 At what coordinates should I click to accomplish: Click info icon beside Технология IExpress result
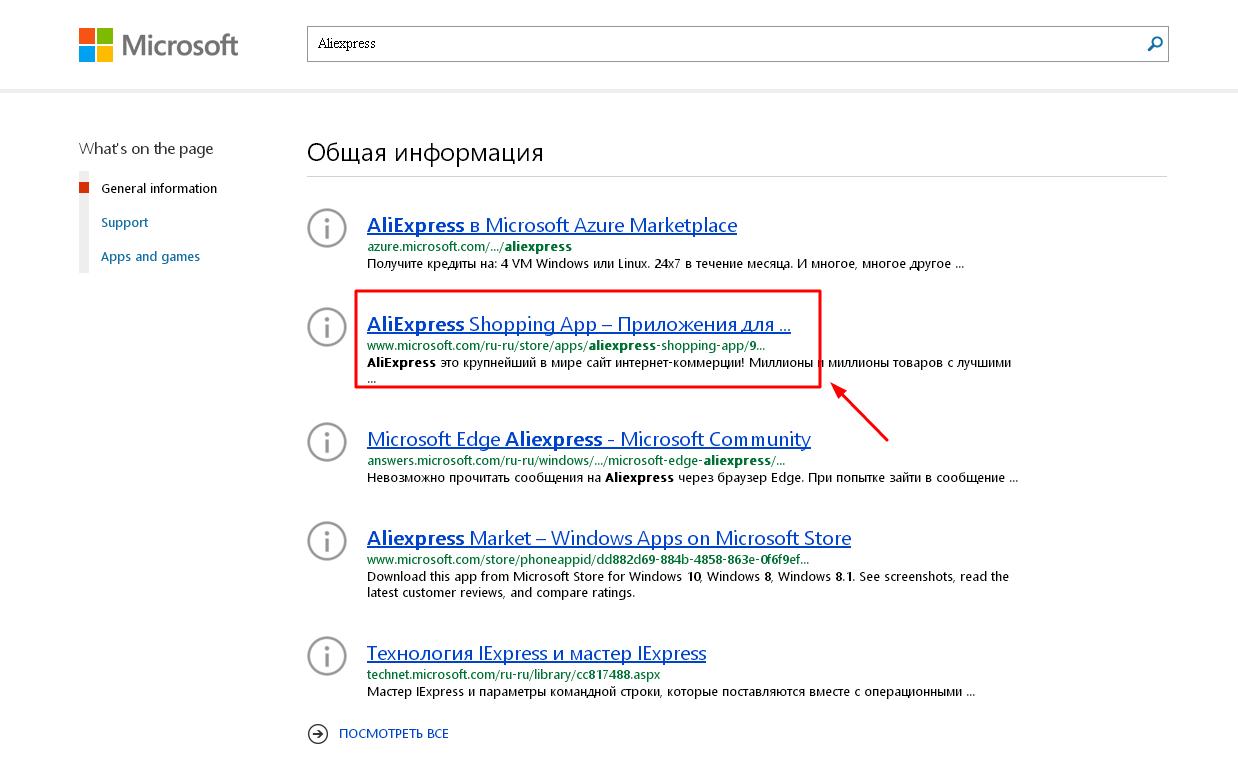pos(327,656)
